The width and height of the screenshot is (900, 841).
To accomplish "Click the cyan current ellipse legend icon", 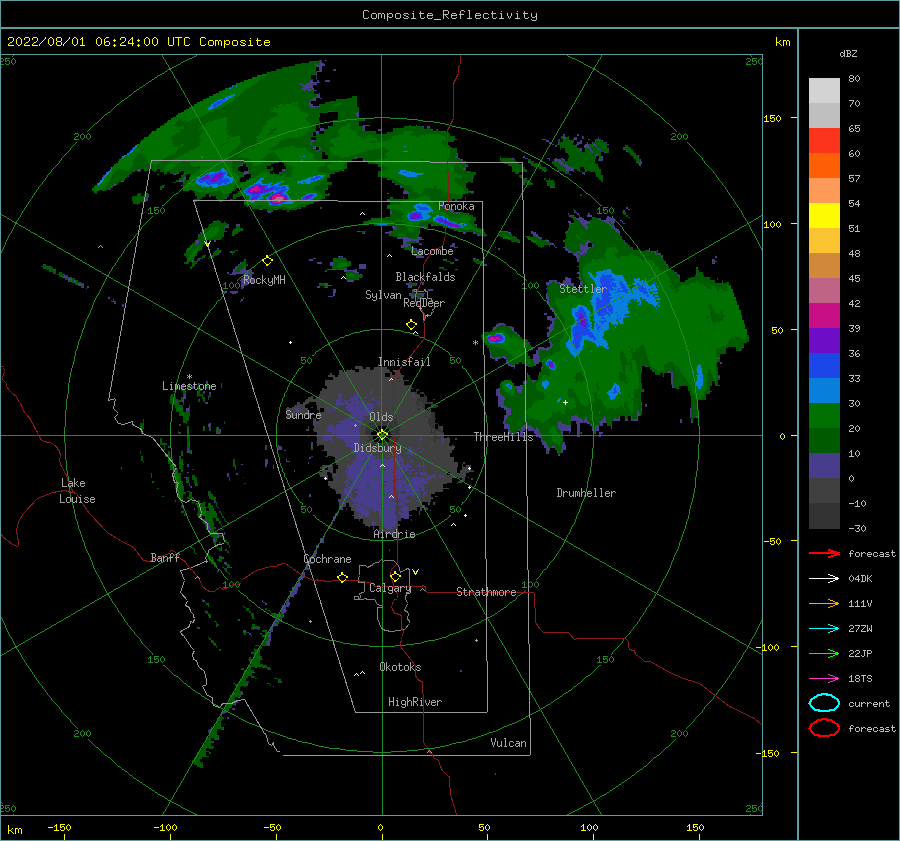I will tap(824, 703).
